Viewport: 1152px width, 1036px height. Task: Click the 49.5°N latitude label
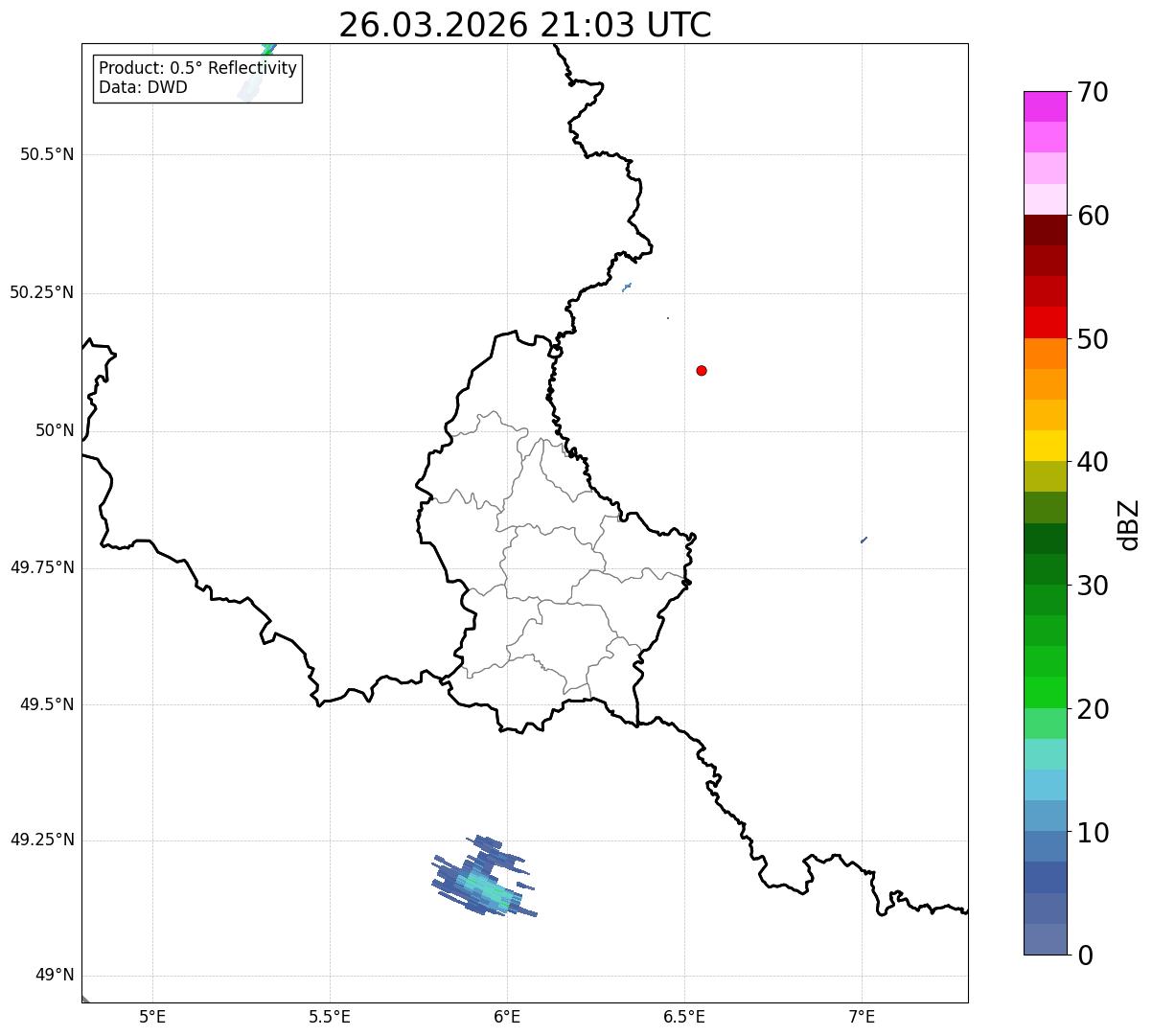point(47,704)
